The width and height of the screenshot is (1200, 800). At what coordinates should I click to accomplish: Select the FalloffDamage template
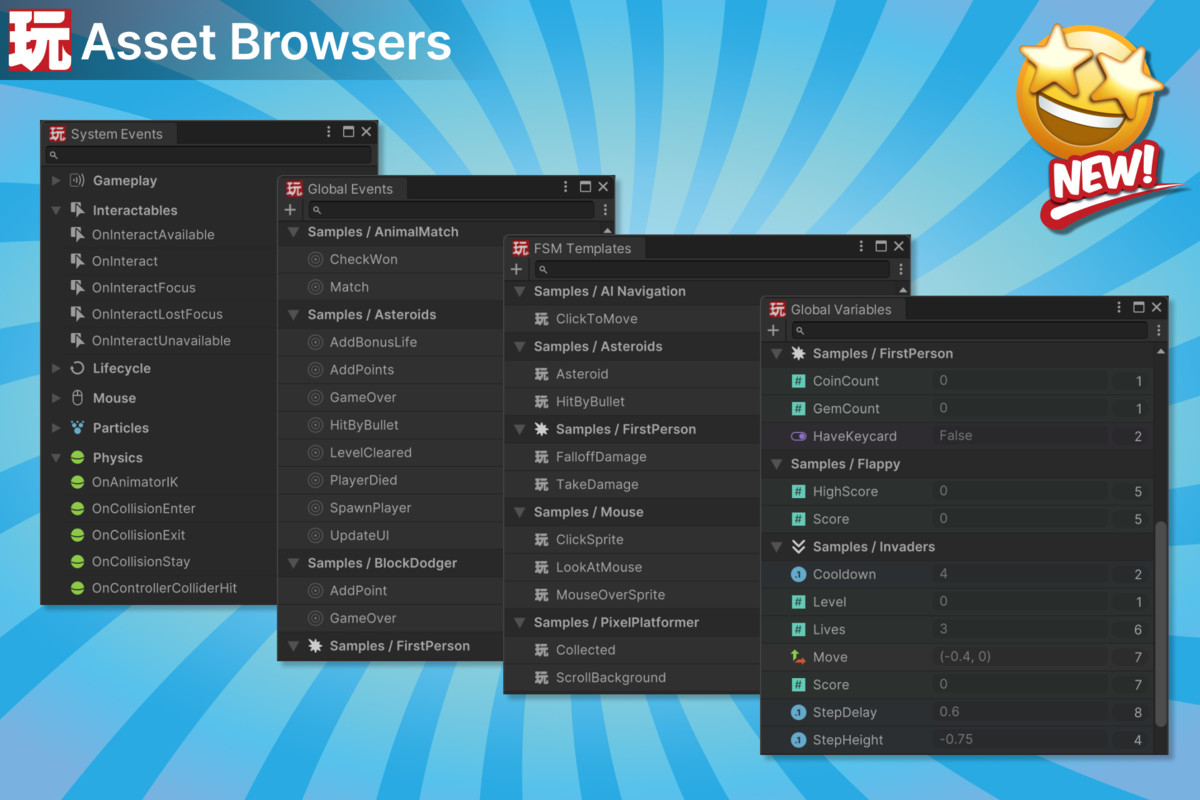pos(632,457)
